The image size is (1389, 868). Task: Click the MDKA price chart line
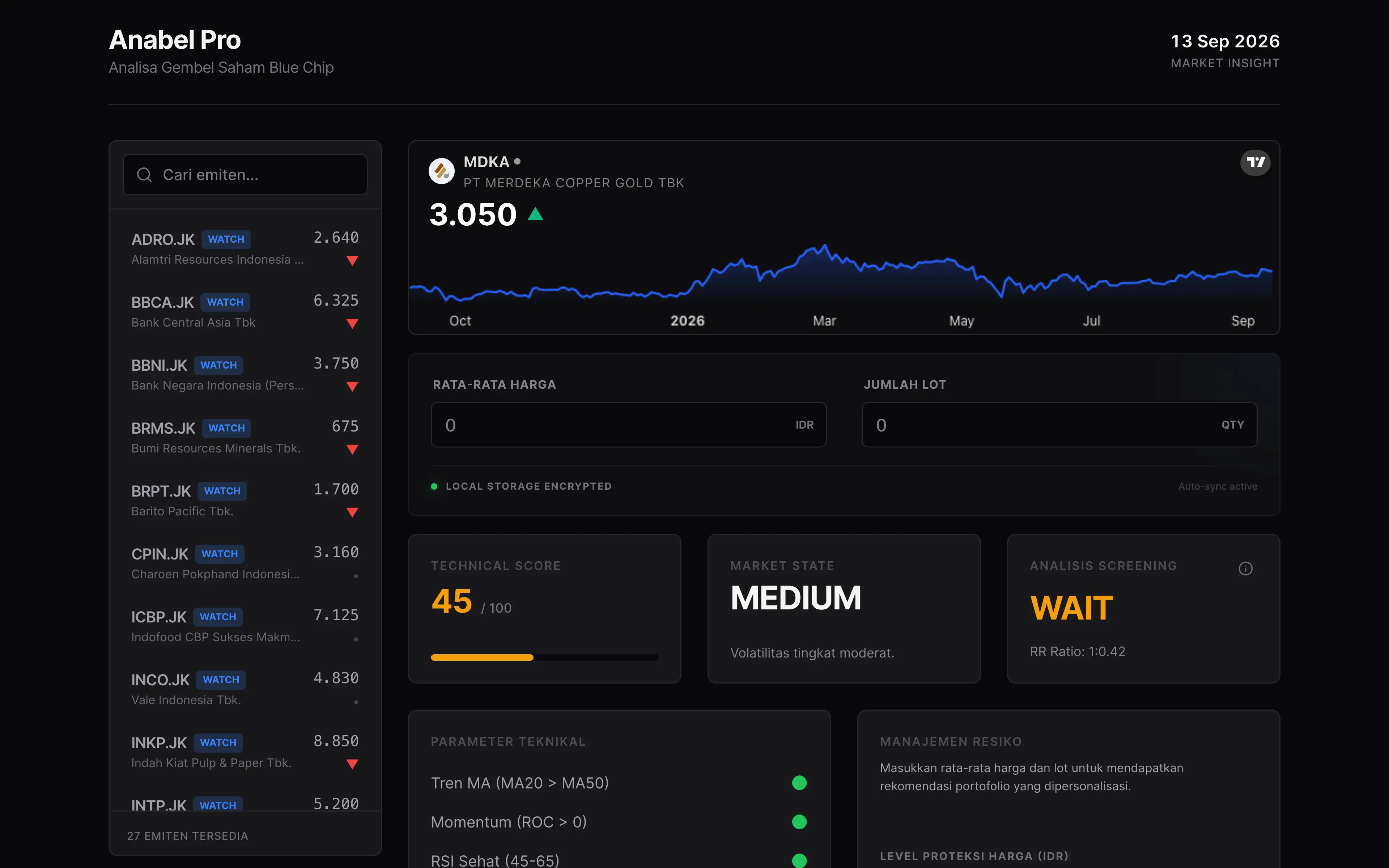click(840, 273)
